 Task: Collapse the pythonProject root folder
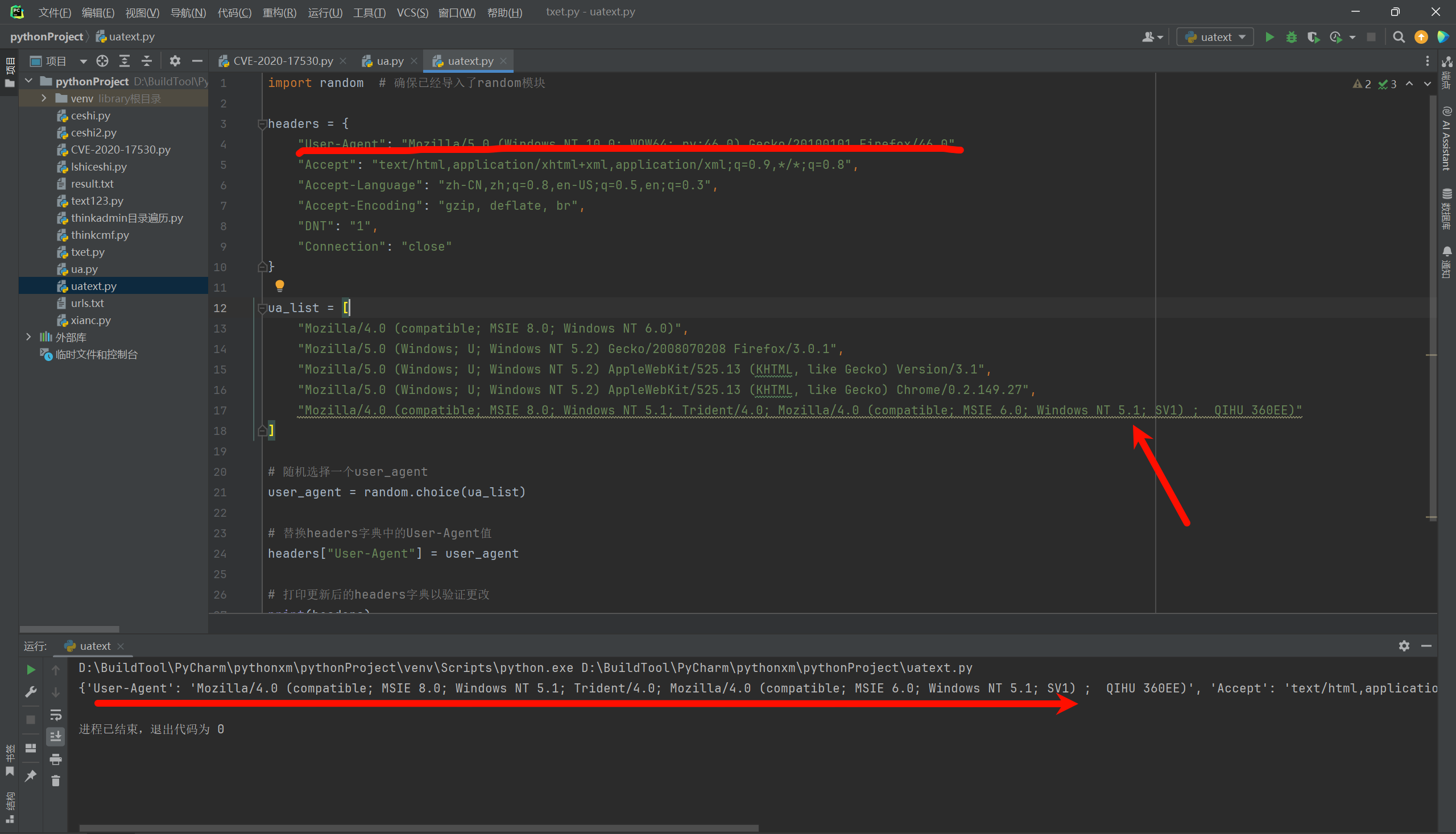(28, 81)
